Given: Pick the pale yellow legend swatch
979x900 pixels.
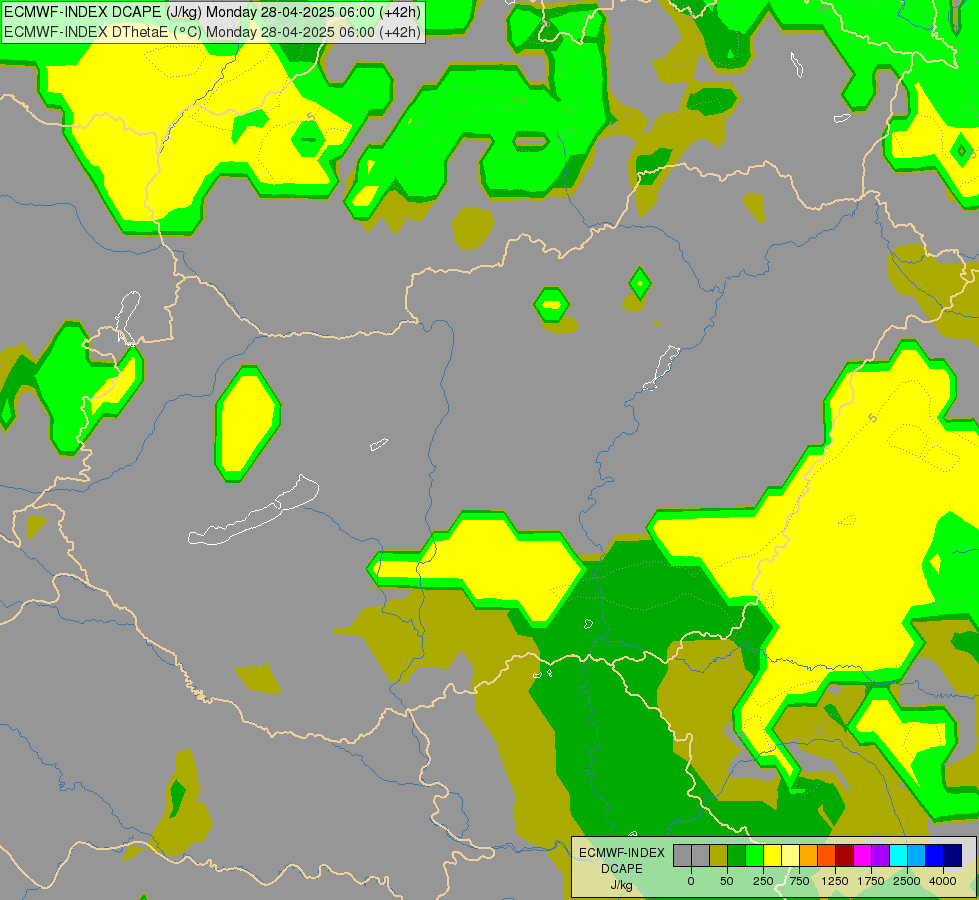Looking at the screenshot, I should point(790,855).
